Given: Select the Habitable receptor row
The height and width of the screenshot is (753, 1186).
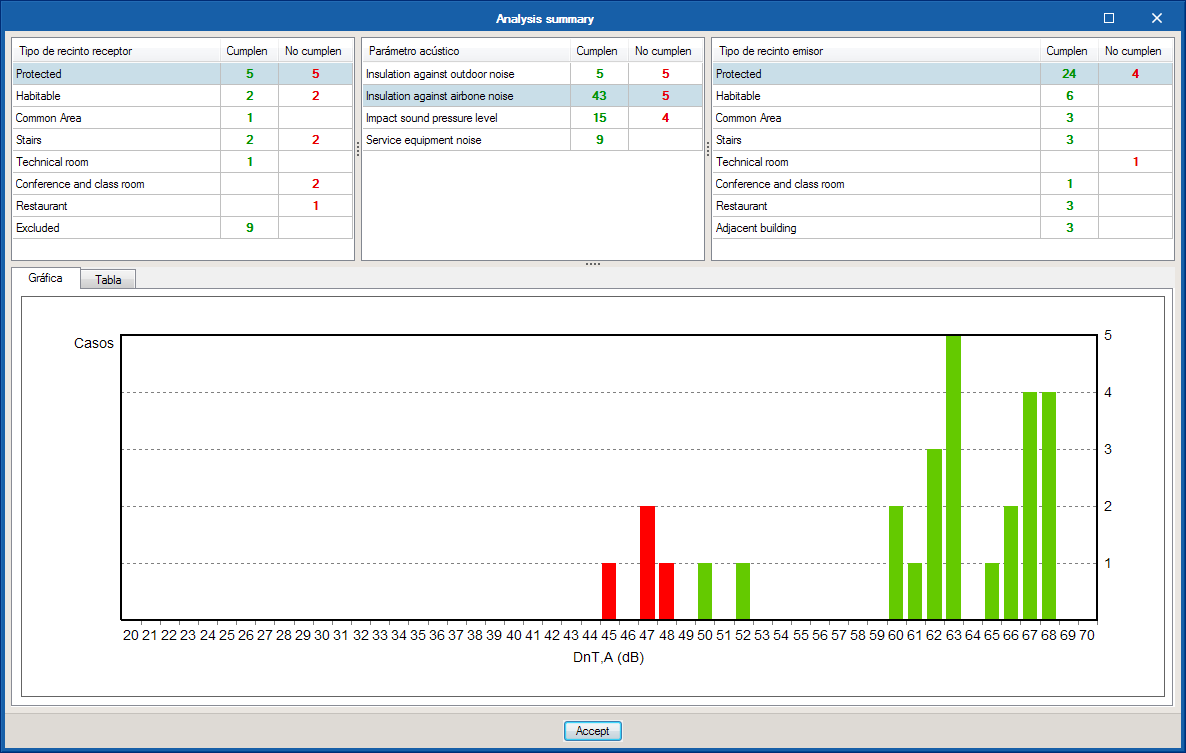Looking at the screenshot, I should [x=182, y=96].
